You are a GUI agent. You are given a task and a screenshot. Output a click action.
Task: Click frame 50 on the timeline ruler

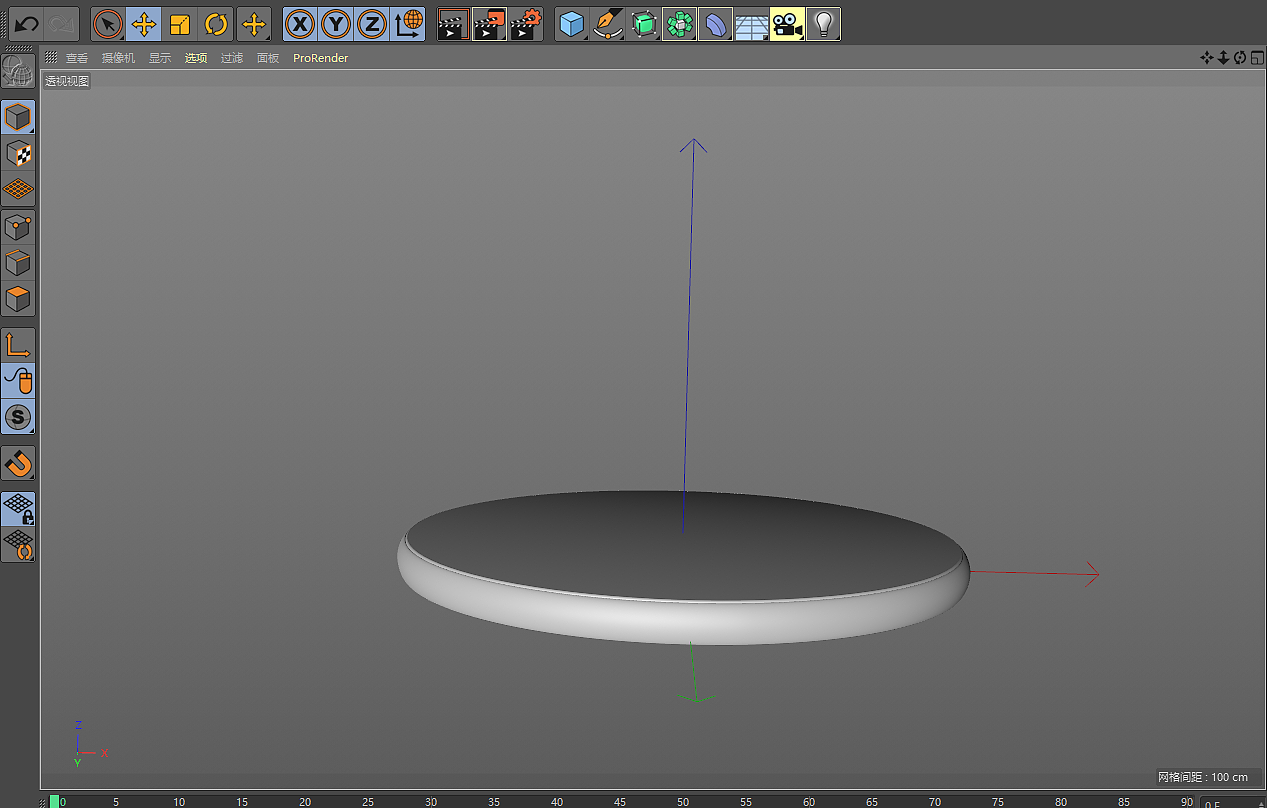(x=683, y=802)
